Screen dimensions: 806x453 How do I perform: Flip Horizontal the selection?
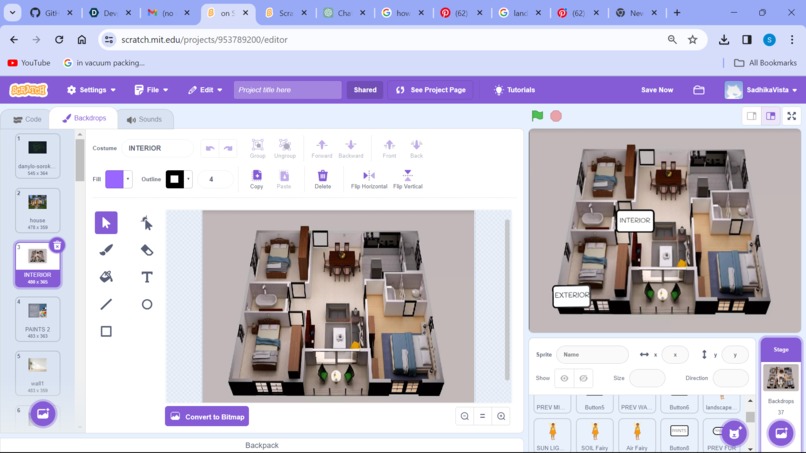tap(369, 179)
